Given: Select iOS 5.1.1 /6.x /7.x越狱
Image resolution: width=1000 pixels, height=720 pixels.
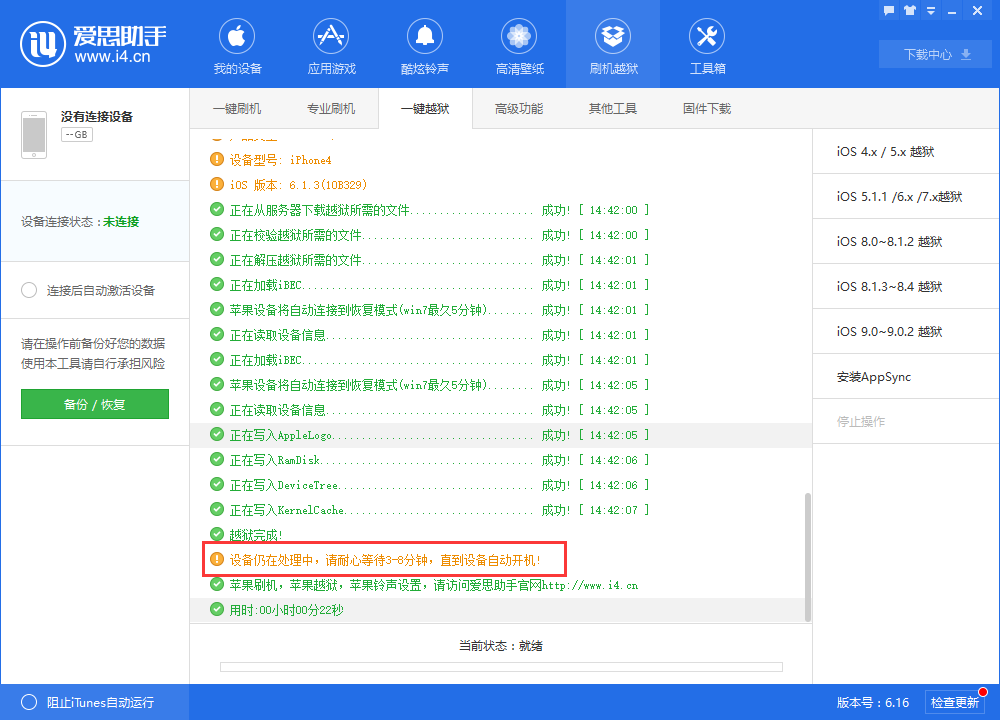Looking at the screenshot, I should point(906,196).
